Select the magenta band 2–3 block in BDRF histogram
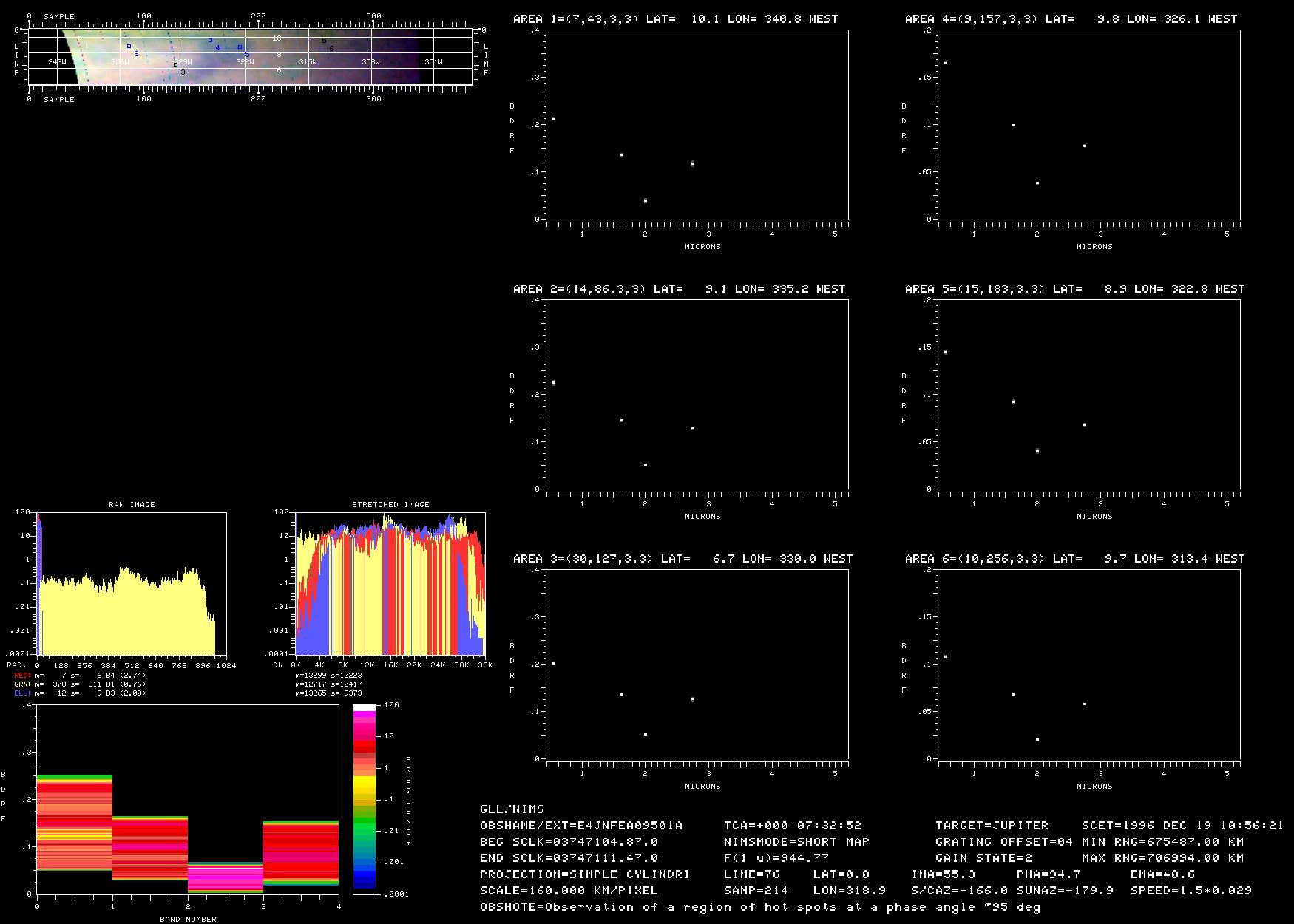 point(226,878)
